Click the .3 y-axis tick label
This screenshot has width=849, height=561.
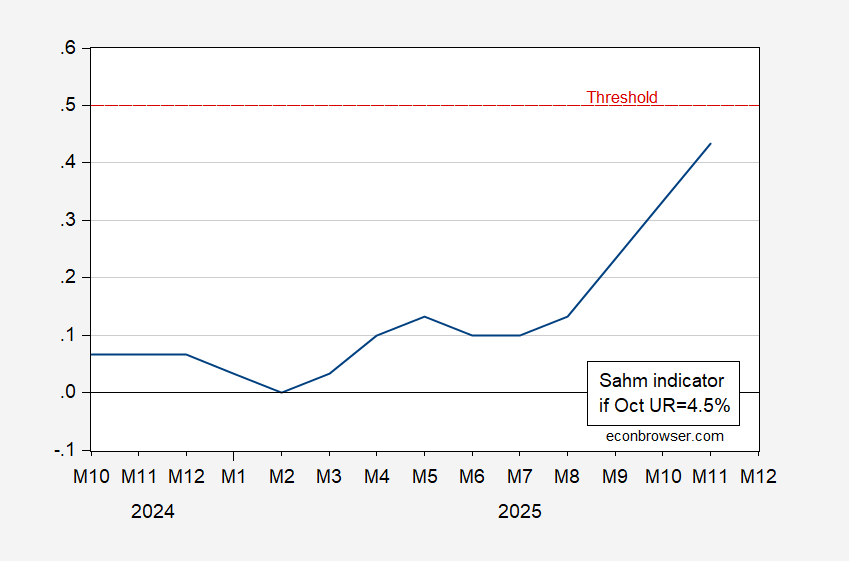click(x=68, y=220)
